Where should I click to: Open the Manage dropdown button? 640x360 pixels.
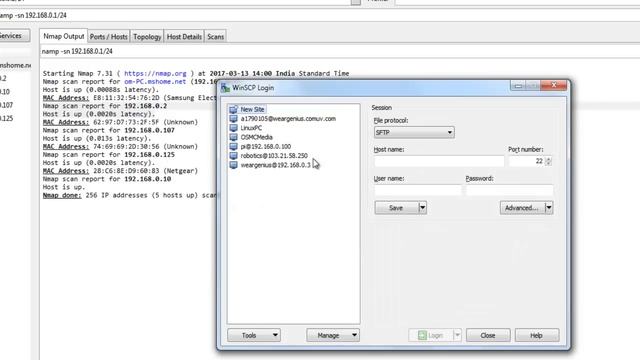tap(333, 335)
